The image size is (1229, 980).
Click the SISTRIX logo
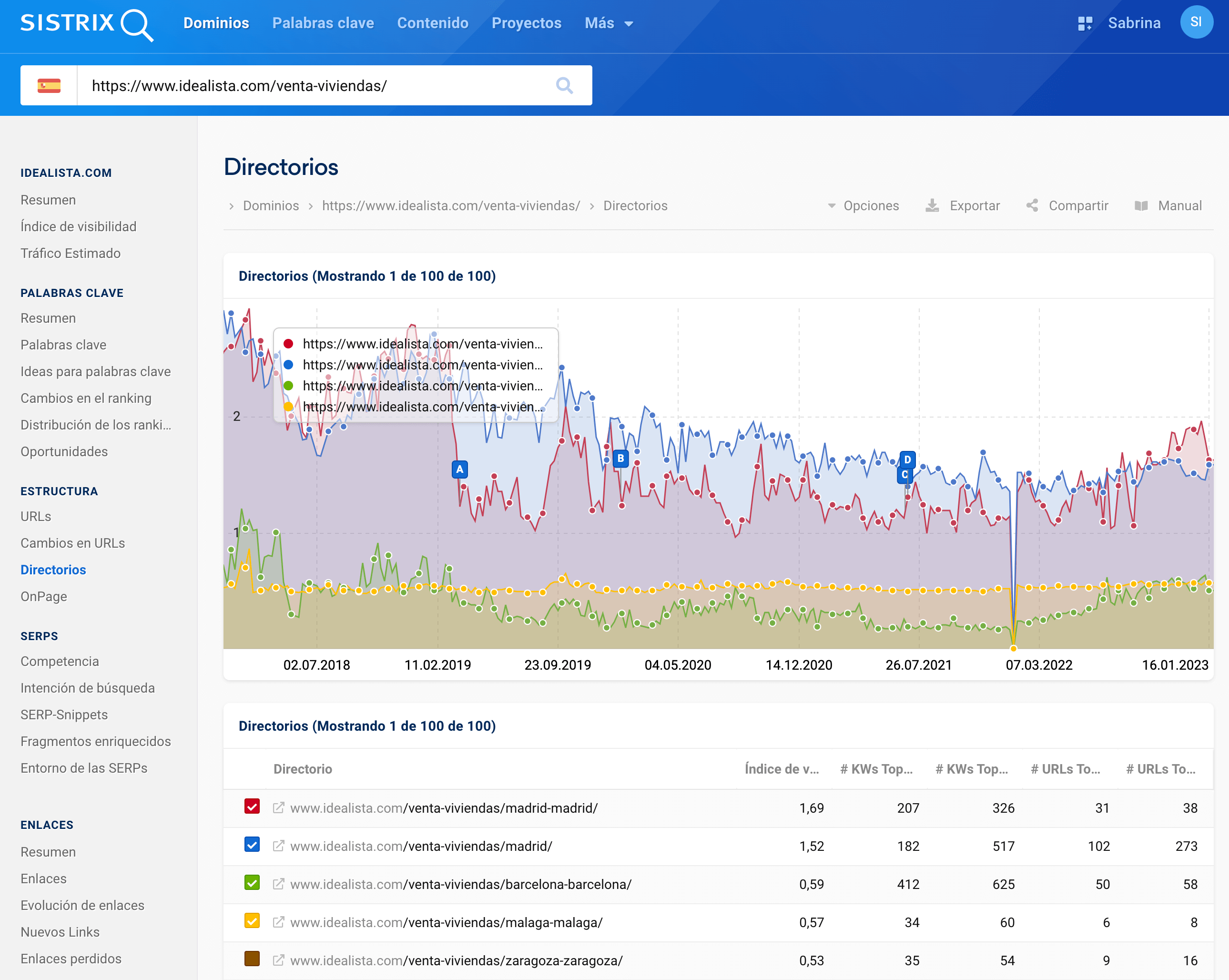(87, 23)
